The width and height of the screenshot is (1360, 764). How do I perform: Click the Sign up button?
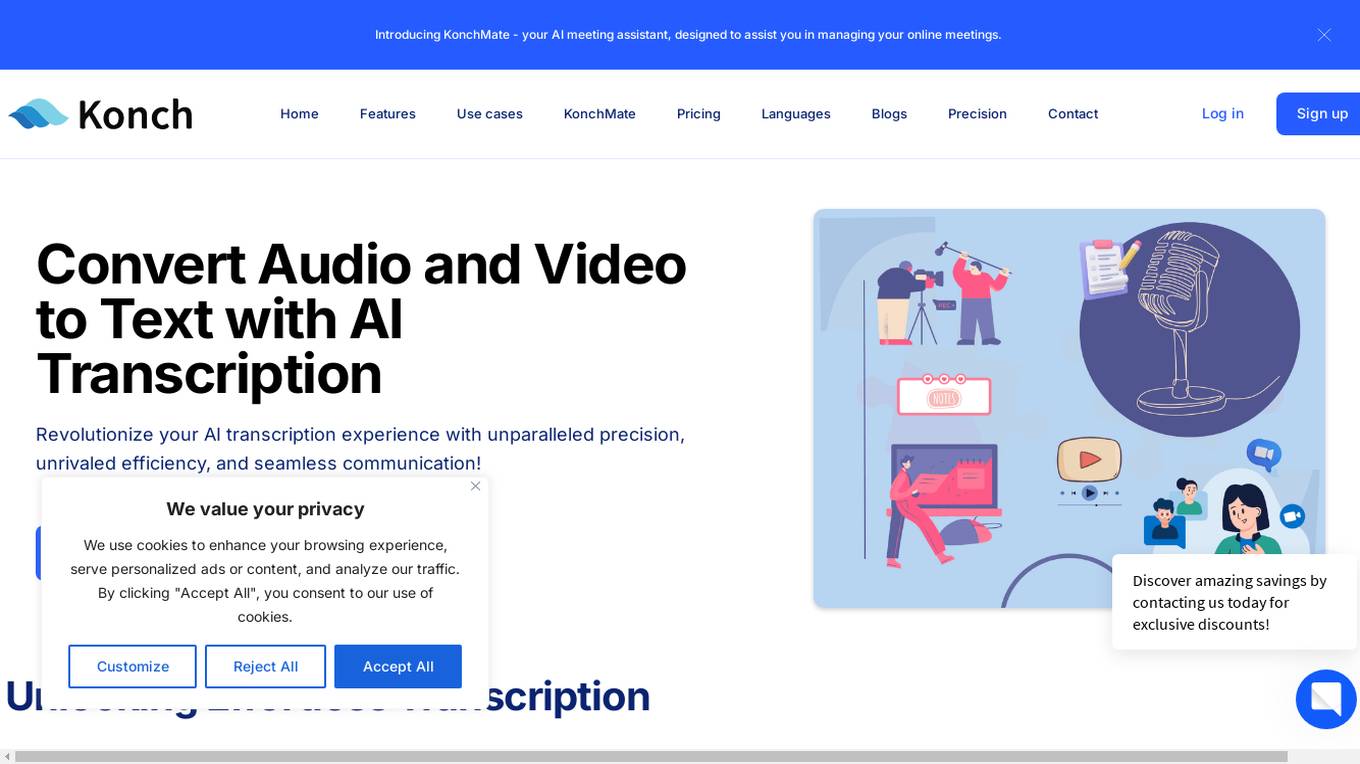click(1320, 114)
